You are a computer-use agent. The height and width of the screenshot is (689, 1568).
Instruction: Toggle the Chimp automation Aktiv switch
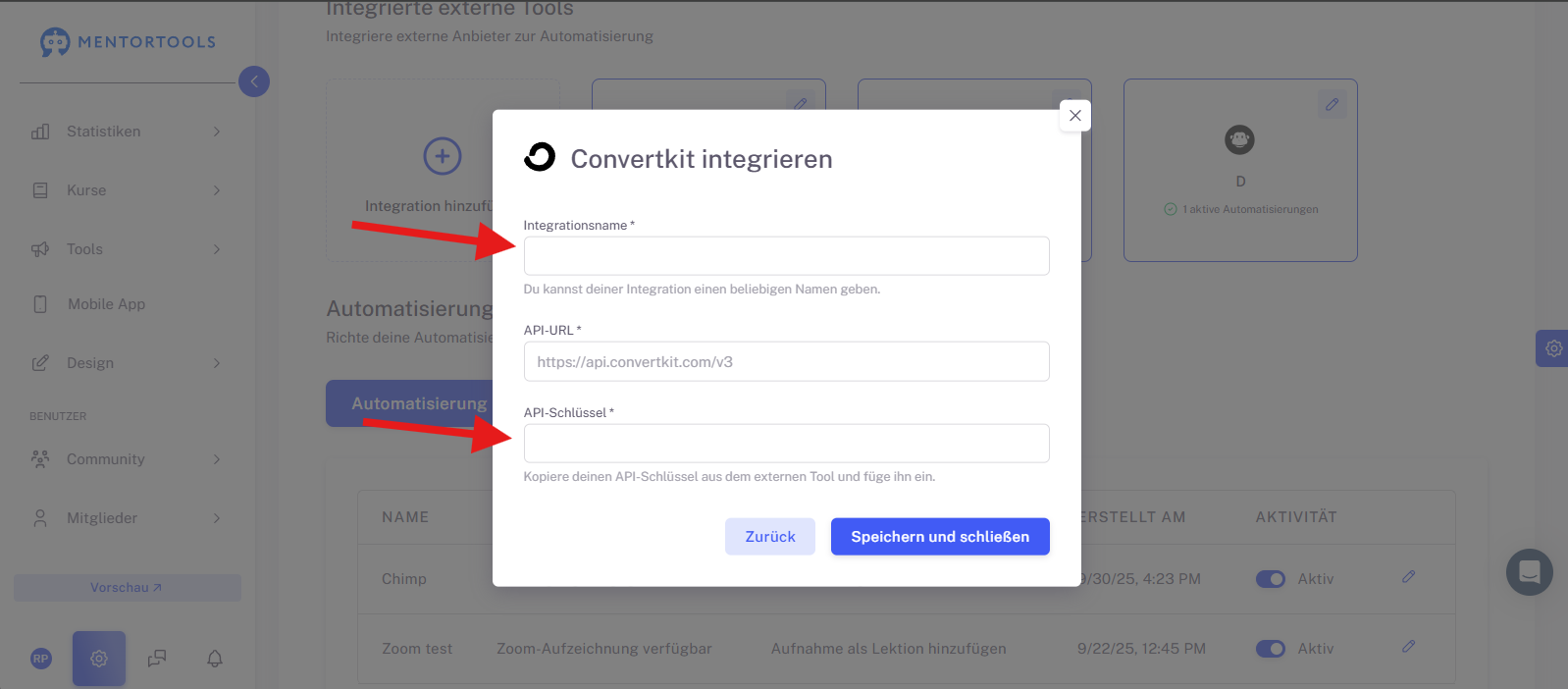tap(1271, 579)
